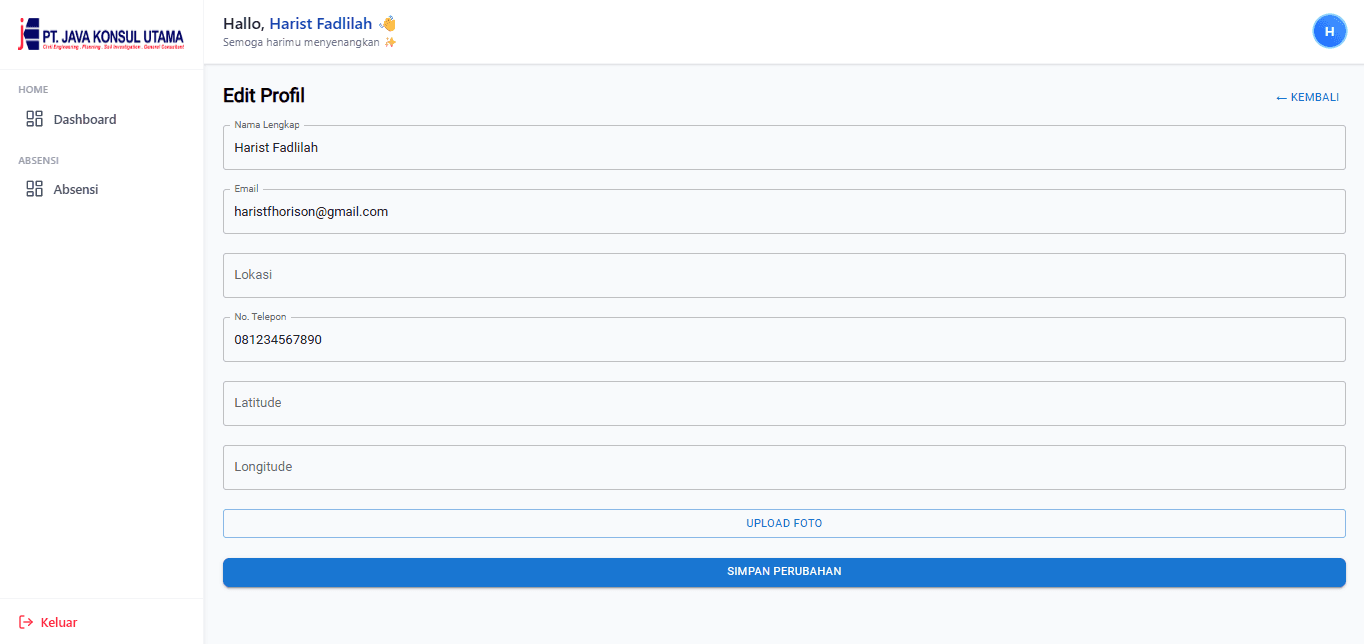Select the empty Lokasi field
This screenshot has height=644, width=1364.
pos(784,274)
